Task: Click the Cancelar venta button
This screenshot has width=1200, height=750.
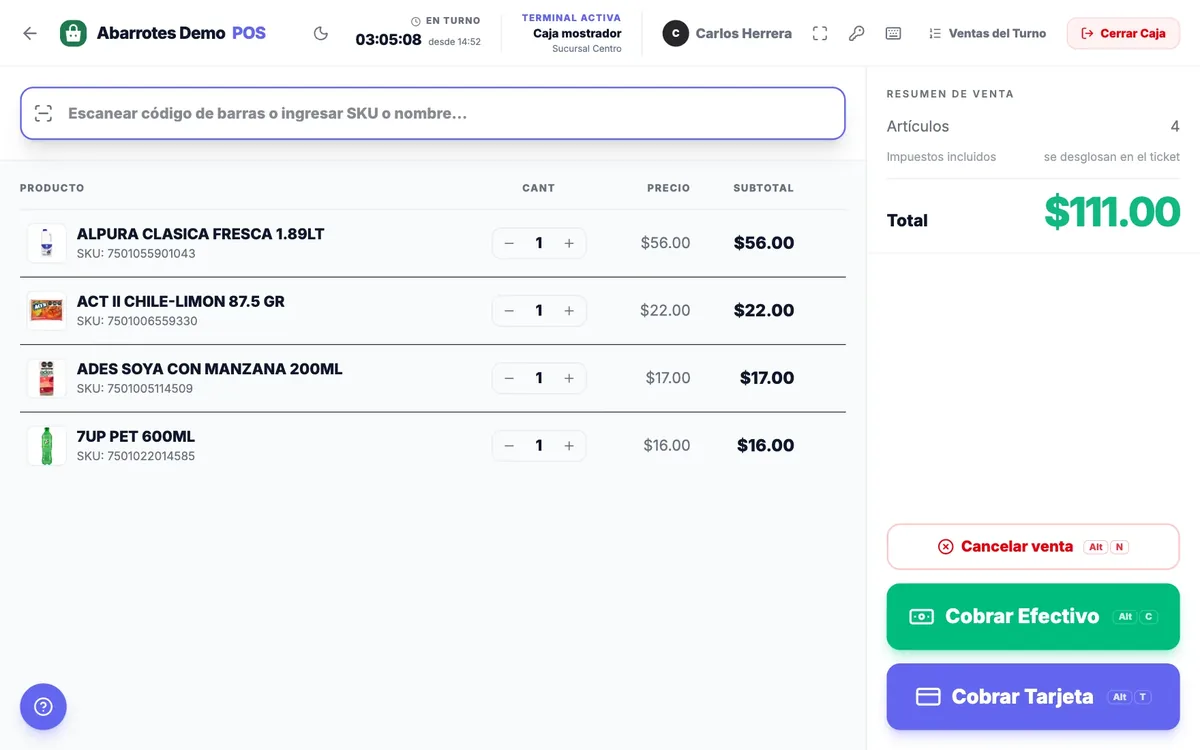Action: coord(1033,547)
